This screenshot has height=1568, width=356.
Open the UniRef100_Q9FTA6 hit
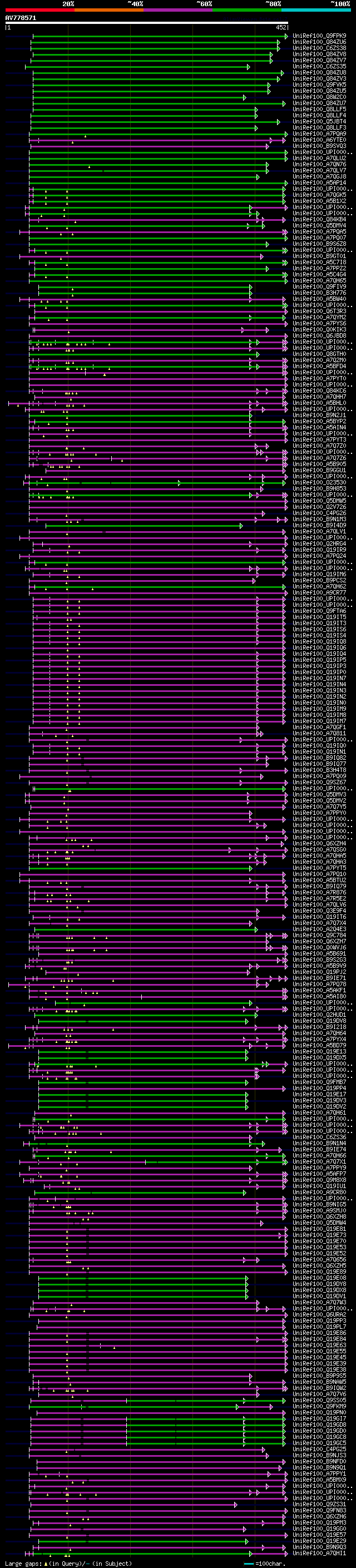pos(319,611)
